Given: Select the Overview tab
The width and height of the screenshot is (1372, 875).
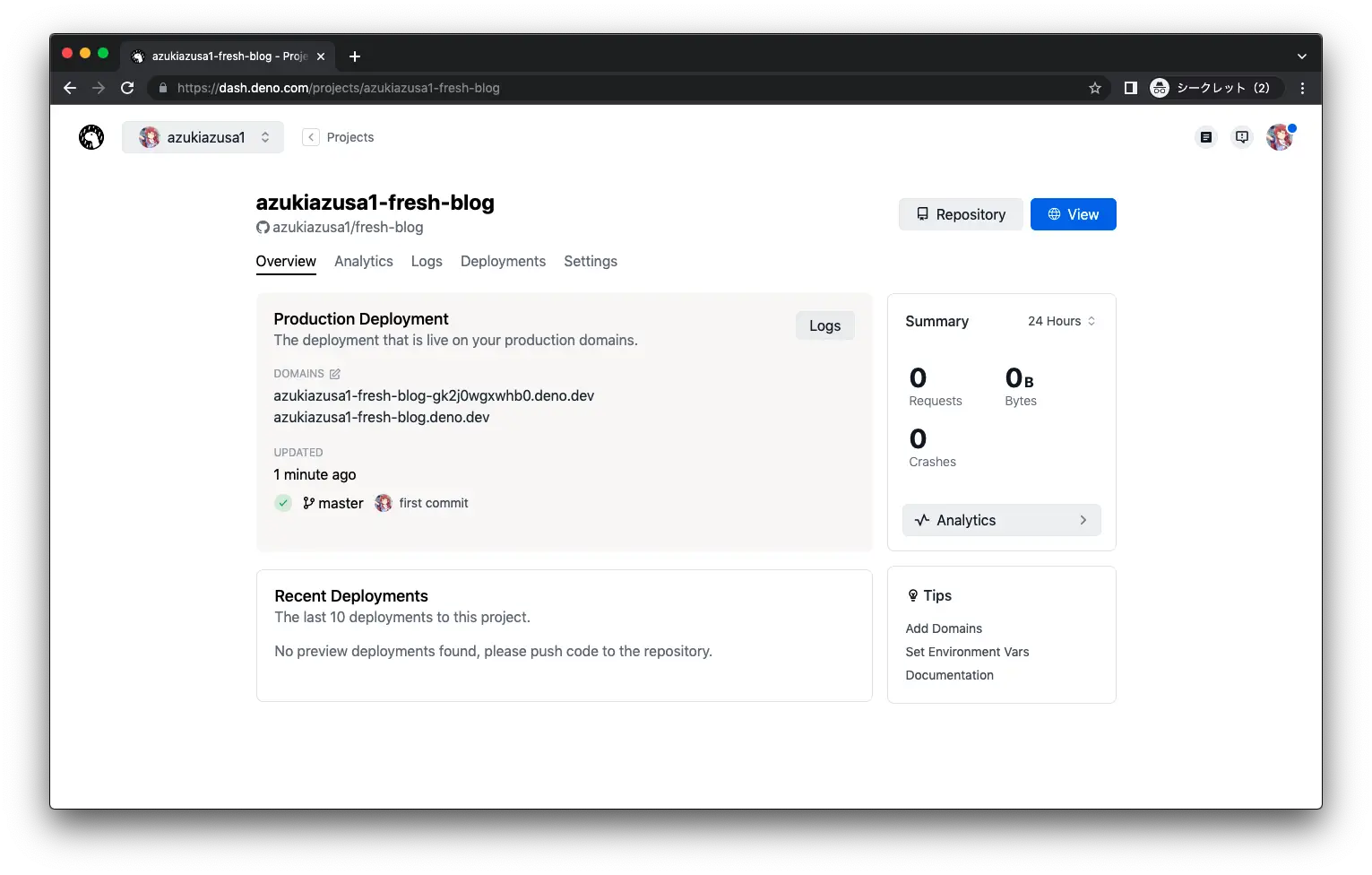Looking at the screenshot, I should (x=286, y=262).
